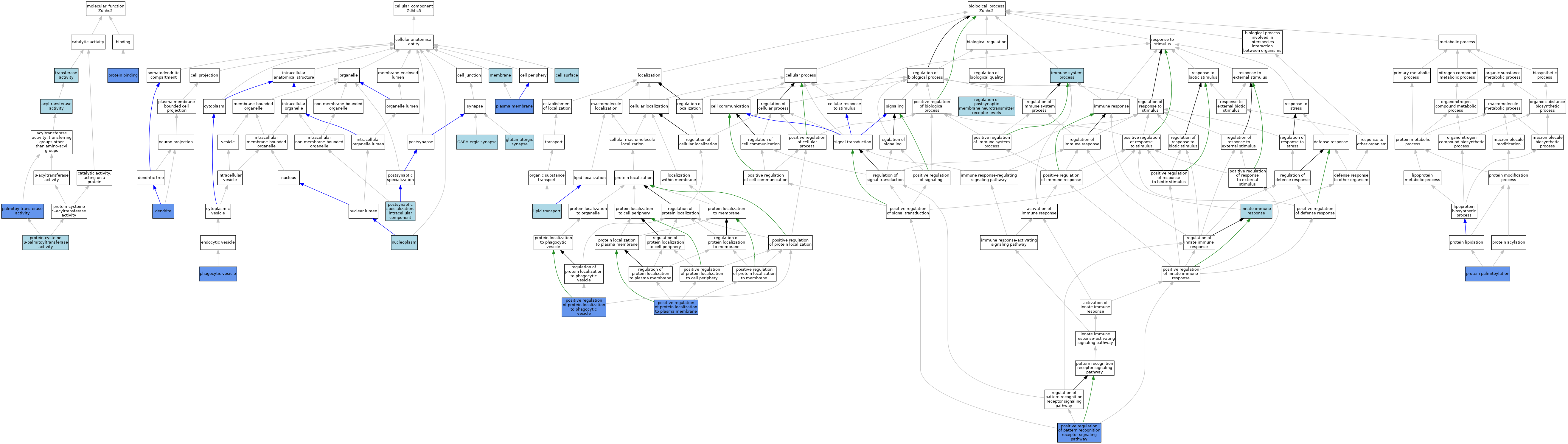Click the 'biological_process Zdhhc5' root node
Screen dimensions: 1568x444
986,9
